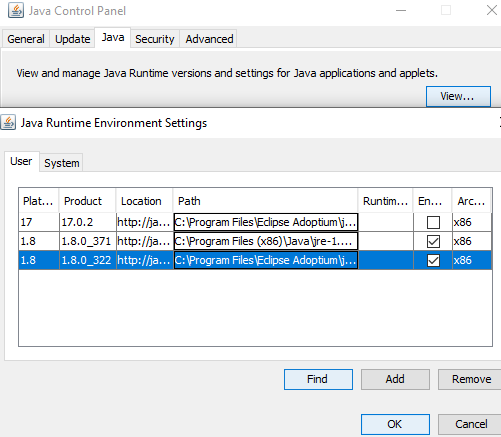
Task: Click the Find button
Action: coord(318,379)
